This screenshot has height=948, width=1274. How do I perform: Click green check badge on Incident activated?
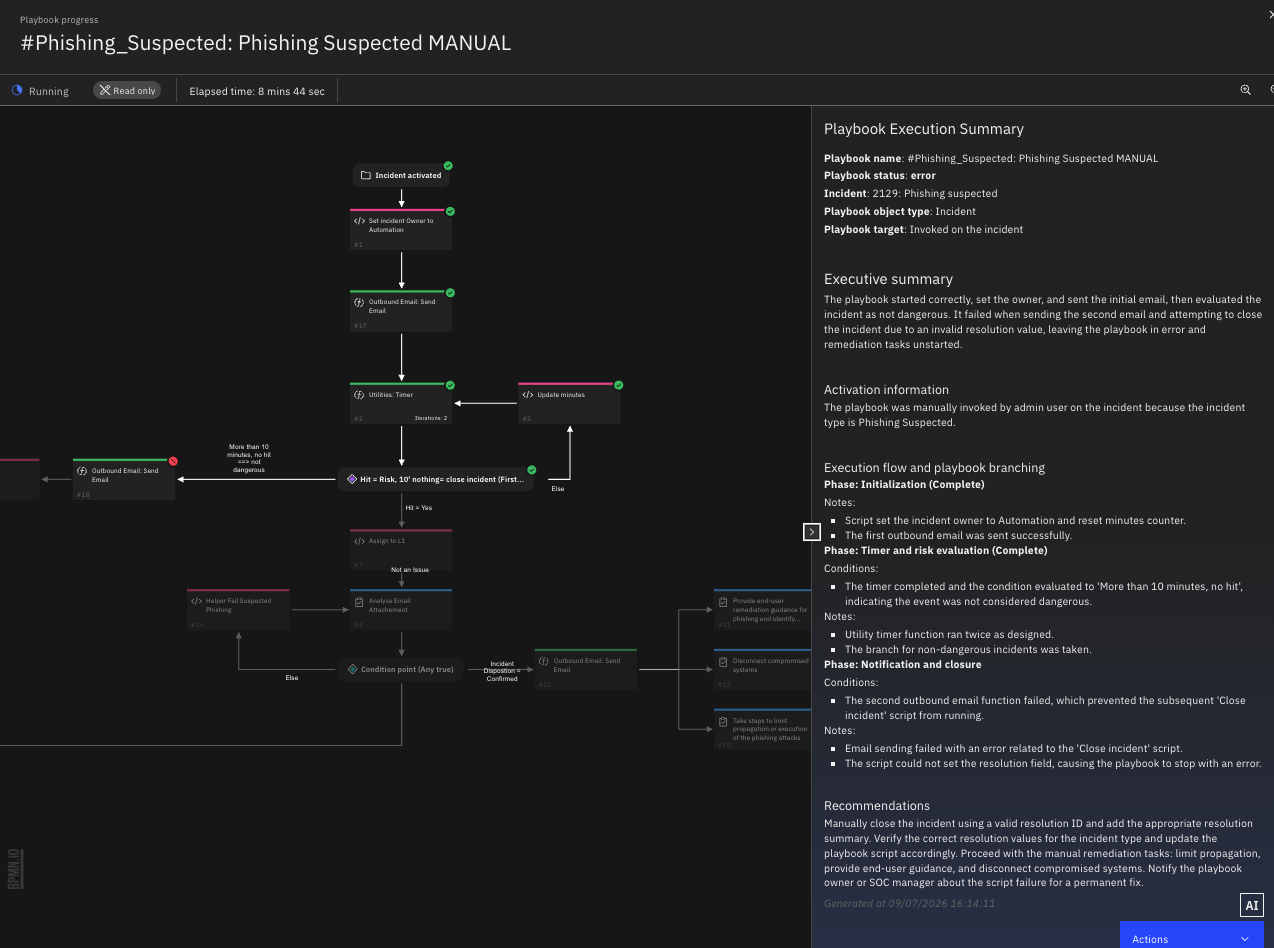(x=448, y=166)
